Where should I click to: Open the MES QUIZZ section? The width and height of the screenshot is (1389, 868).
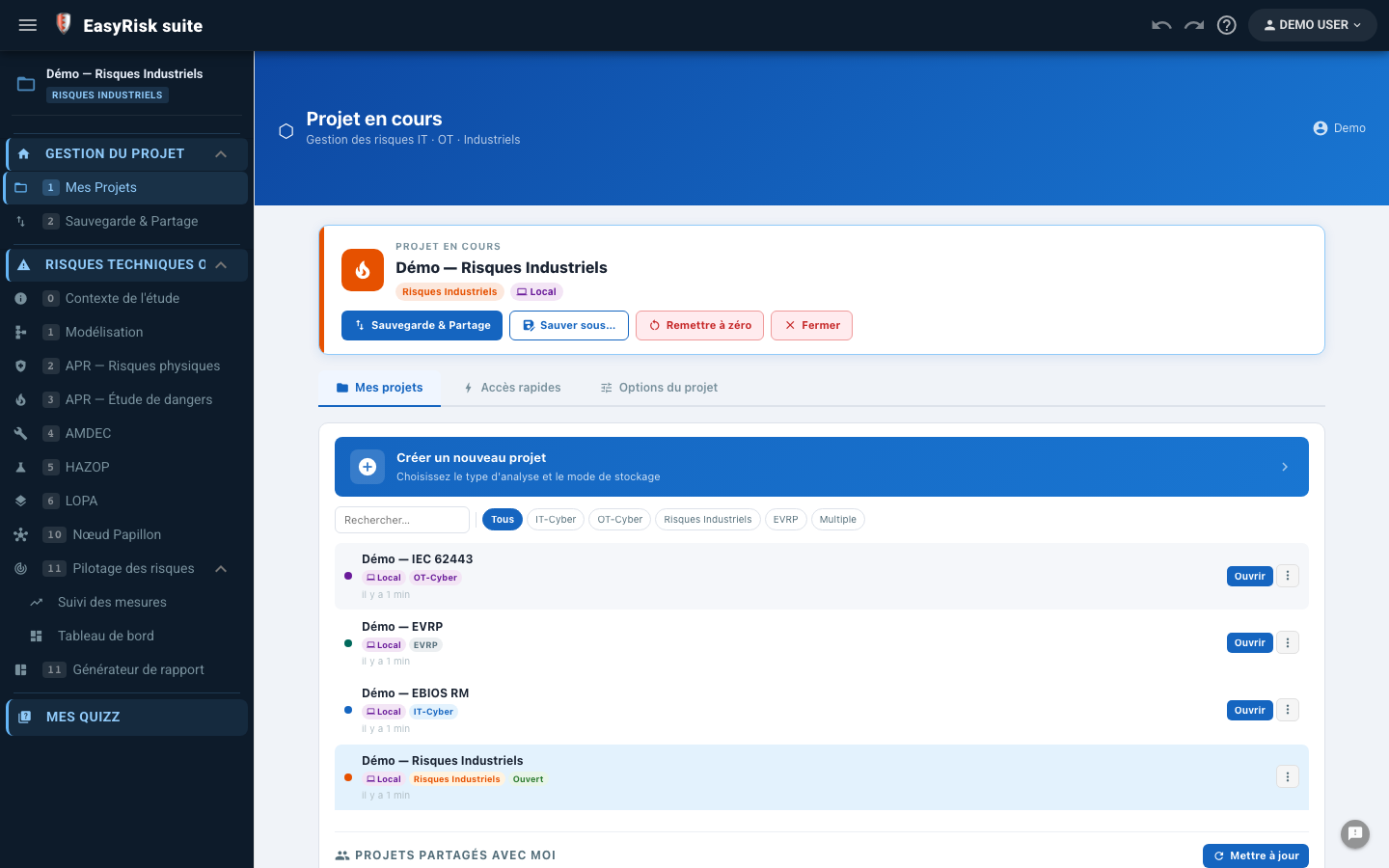pyautogui.click(x=126, y=718)
